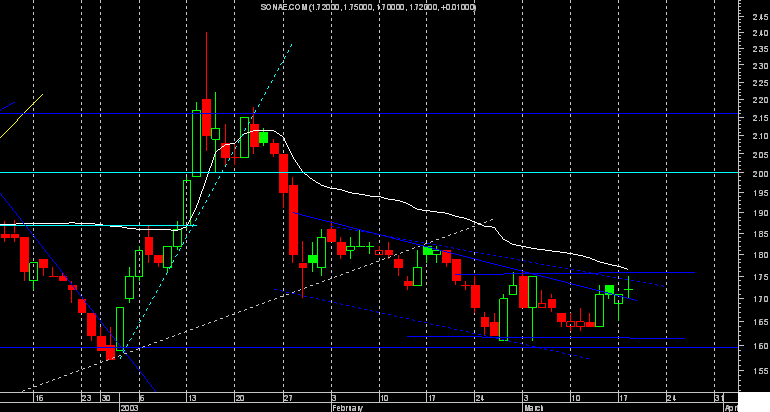
Task: Select the 1.85 price axis label
Action: click(760, 234)
